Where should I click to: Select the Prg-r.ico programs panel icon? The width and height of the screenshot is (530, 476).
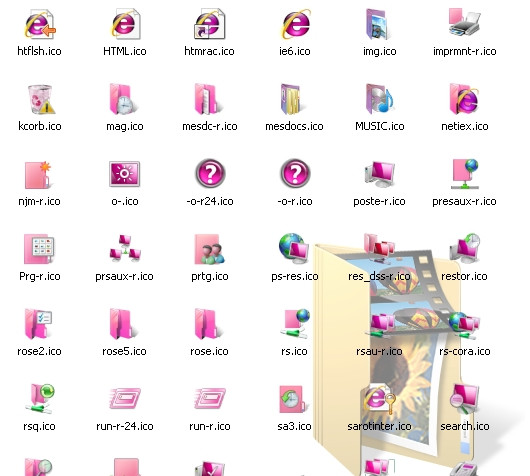(39, 249)
